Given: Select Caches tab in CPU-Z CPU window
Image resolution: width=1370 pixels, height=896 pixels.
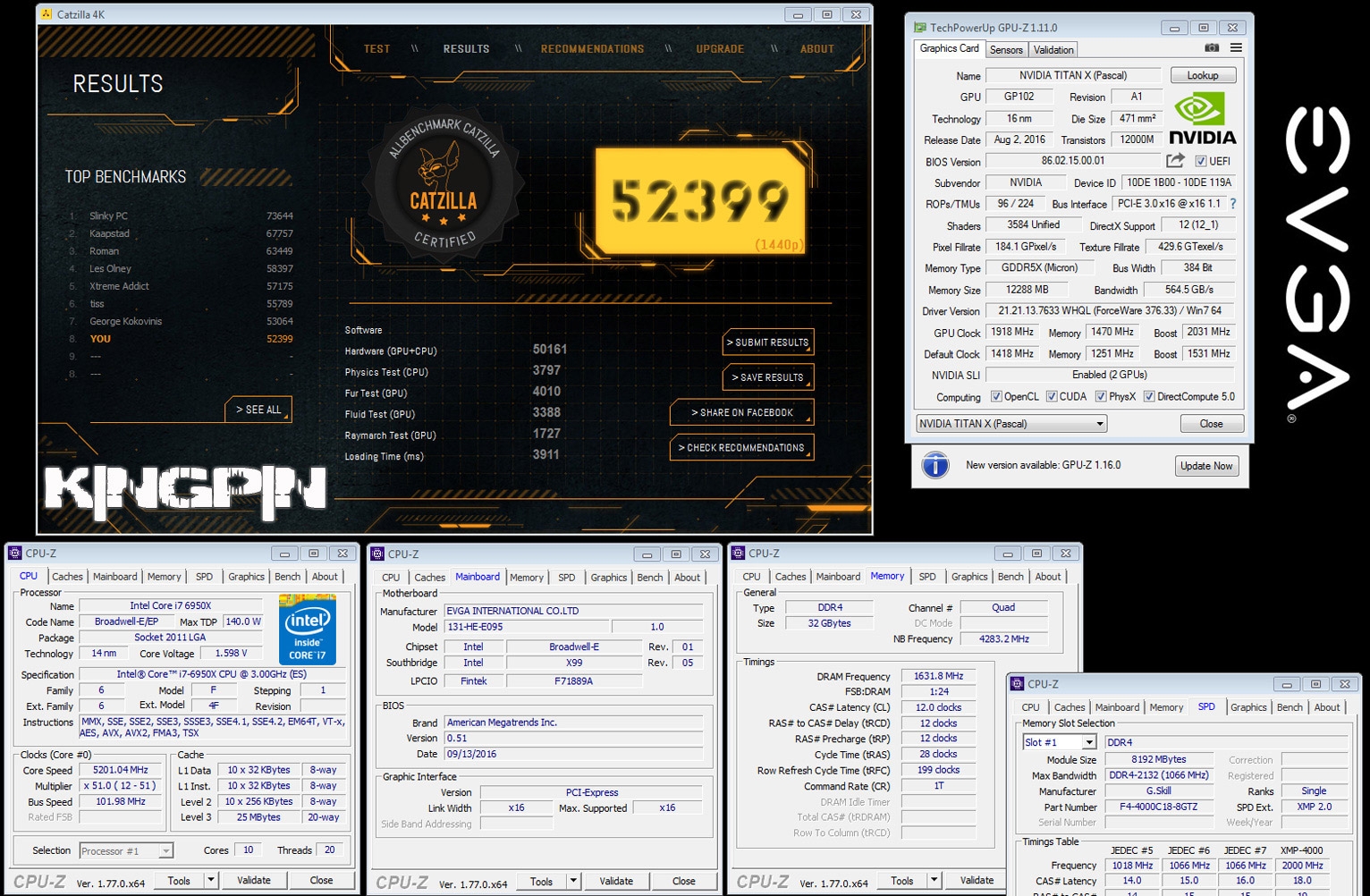Looking at the screenshot, I should 67,577.
